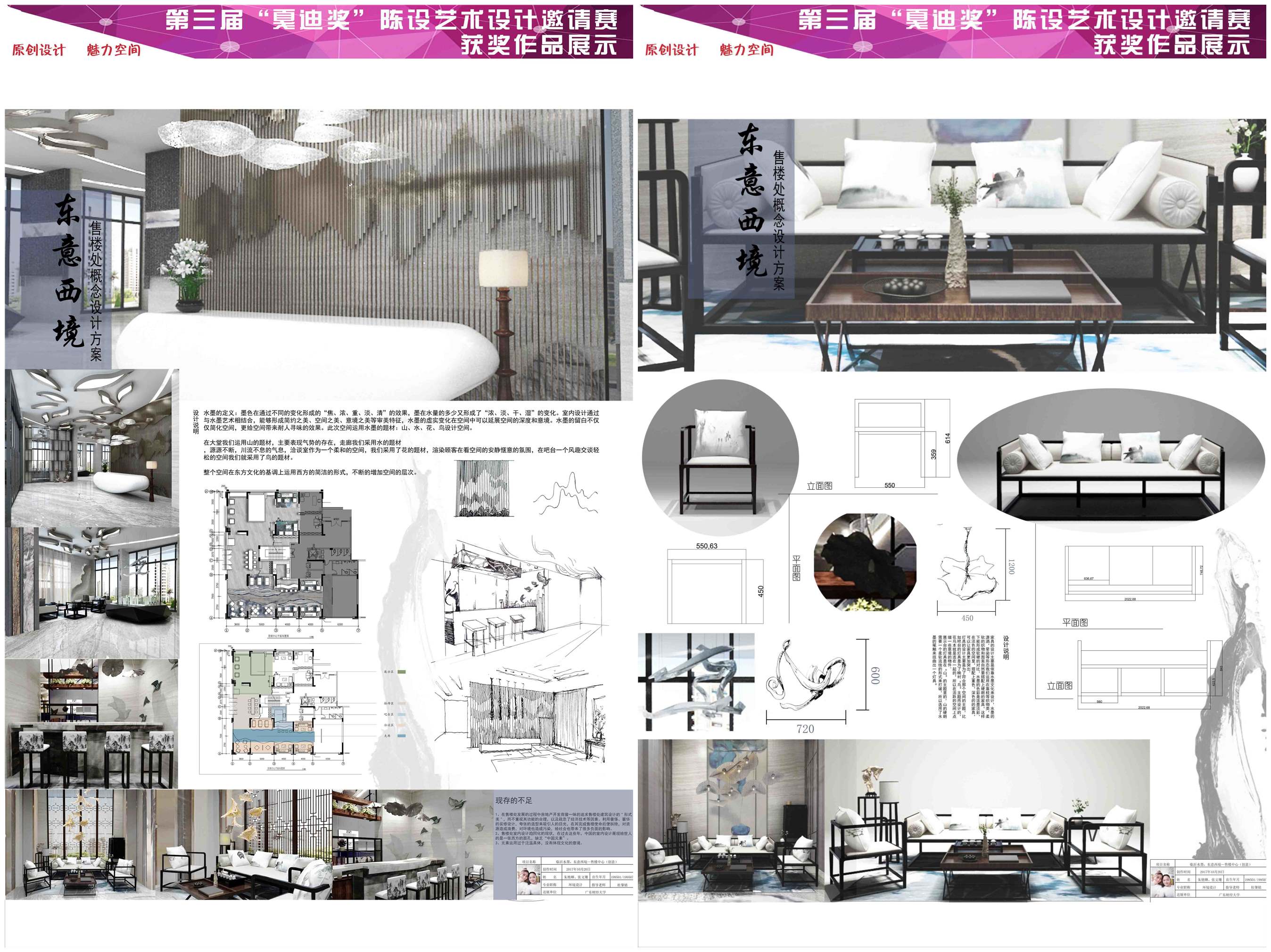The width and height of the screenshot is (1271, 952).
Task: Click the left poster's "获奖作品展示" banner text
Action: pos(538,45)
